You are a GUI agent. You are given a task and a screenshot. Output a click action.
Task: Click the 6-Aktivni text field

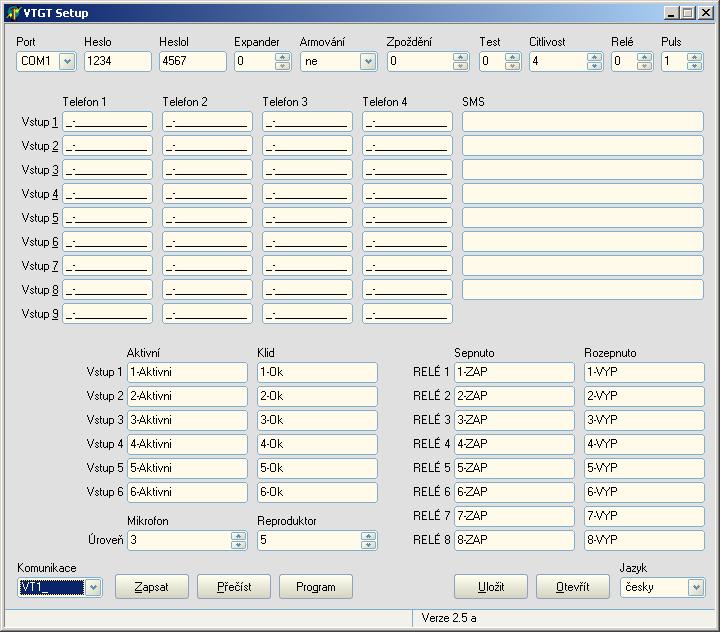pyautogui.click(x=187, y=492)
